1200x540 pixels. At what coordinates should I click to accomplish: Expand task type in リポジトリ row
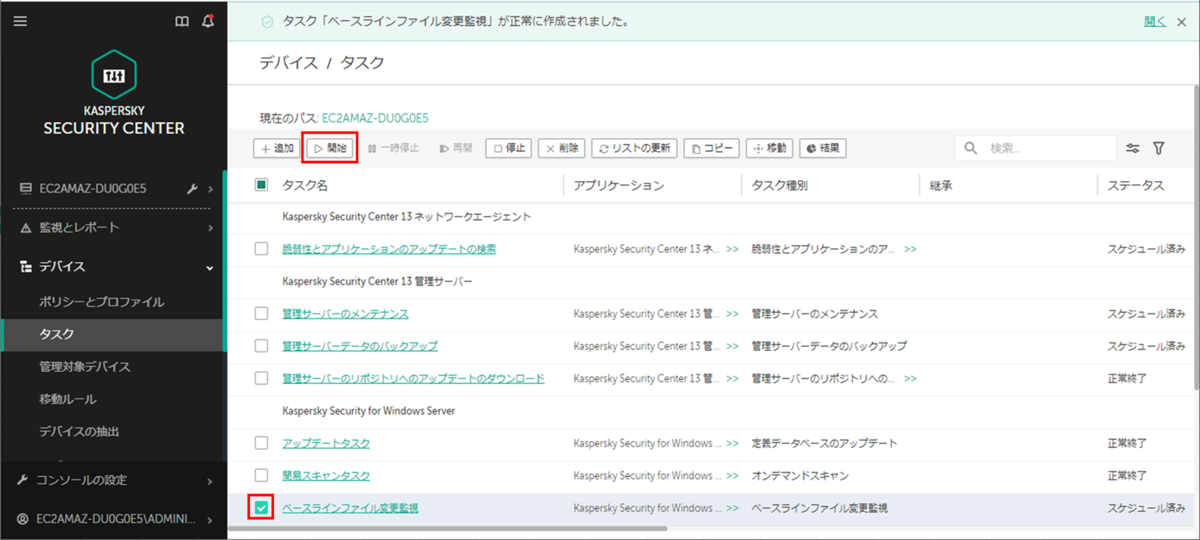point(910,379)
